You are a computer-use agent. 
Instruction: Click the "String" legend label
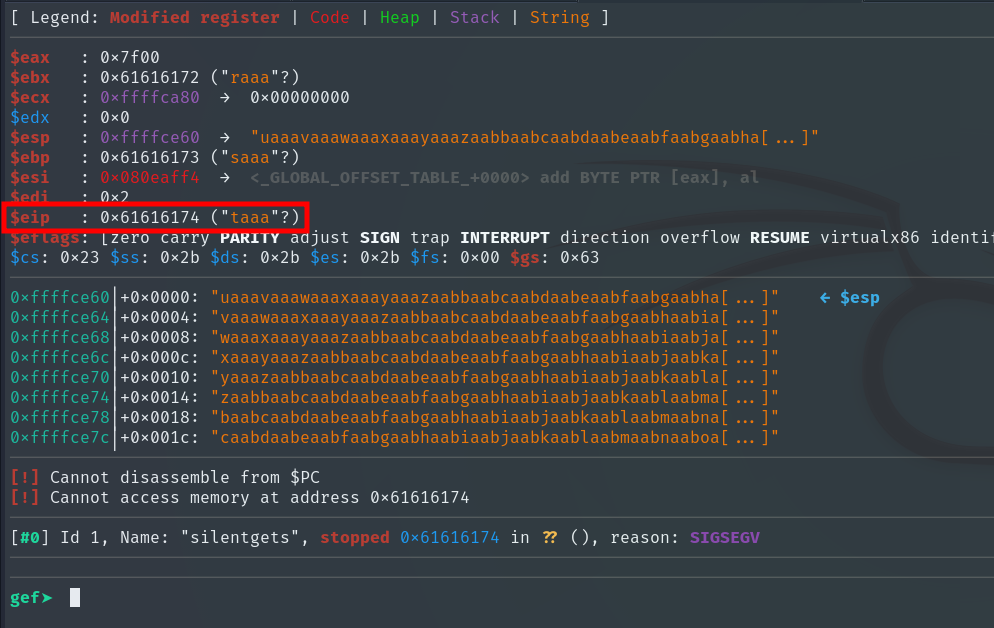coord(560,18)
